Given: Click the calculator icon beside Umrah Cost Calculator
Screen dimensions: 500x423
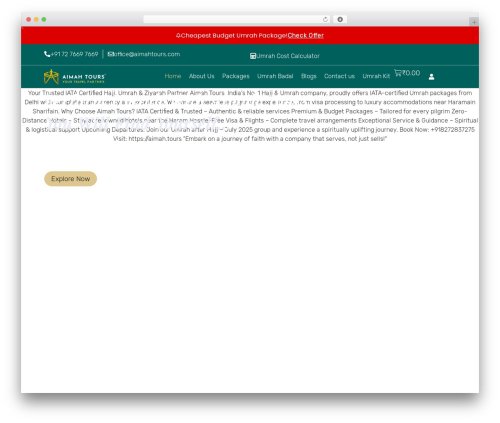Looking at the screenshot, I should click(253, 56).
